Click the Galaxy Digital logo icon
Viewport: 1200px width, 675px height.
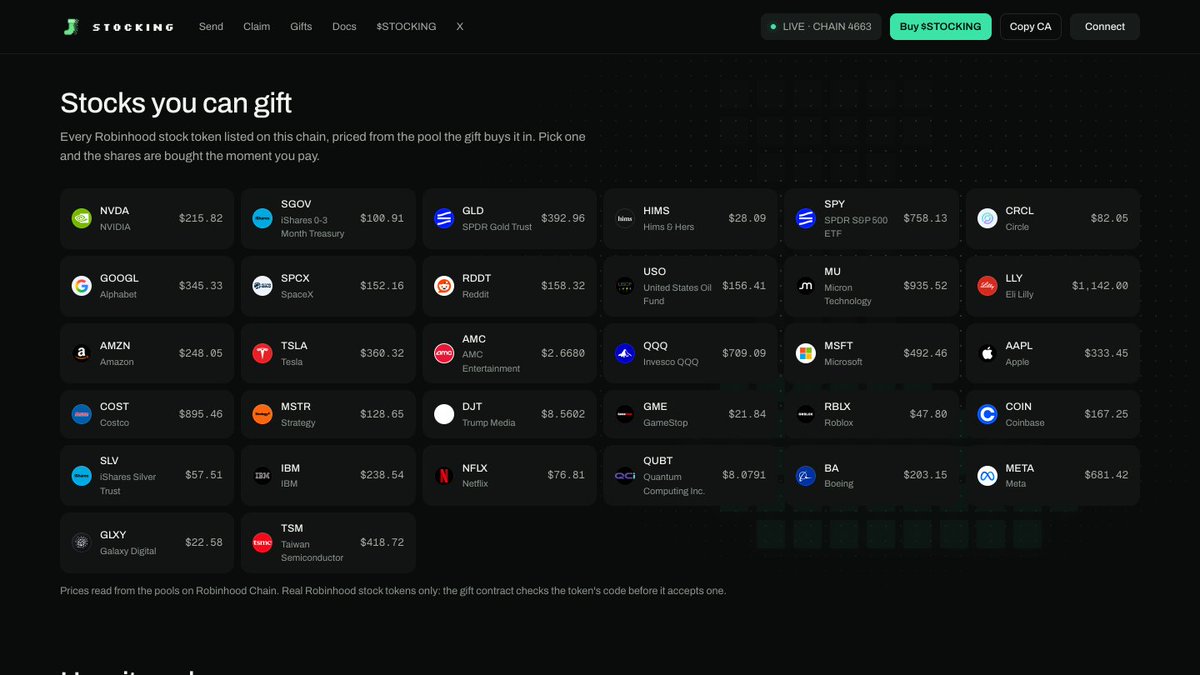(81, 543)
